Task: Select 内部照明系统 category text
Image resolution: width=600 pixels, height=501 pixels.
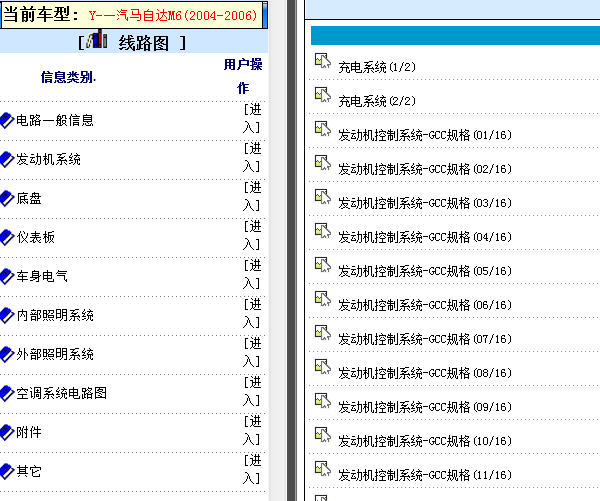Action: point(55,316)
